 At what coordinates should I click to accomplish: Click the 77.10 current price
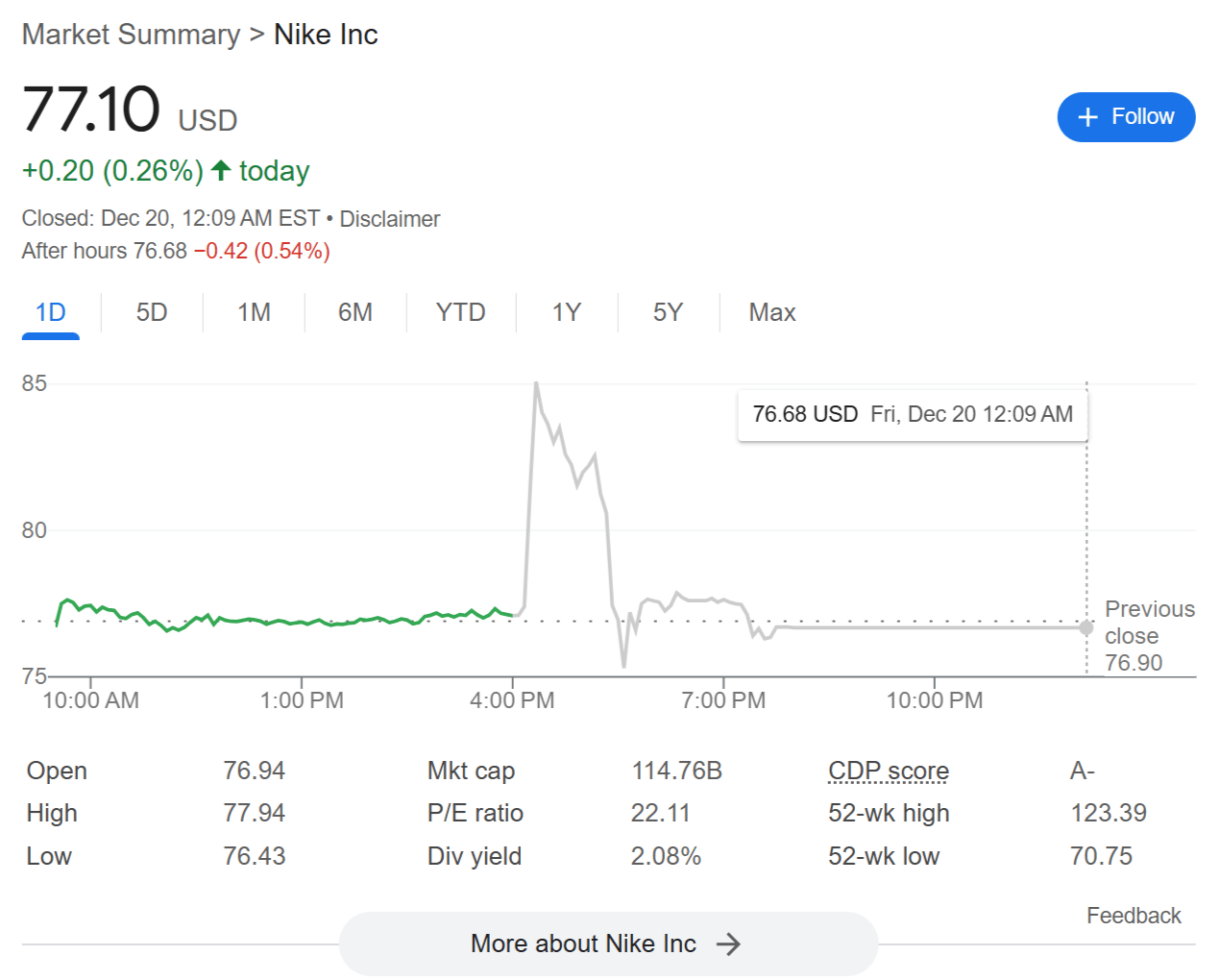[91, 109]
